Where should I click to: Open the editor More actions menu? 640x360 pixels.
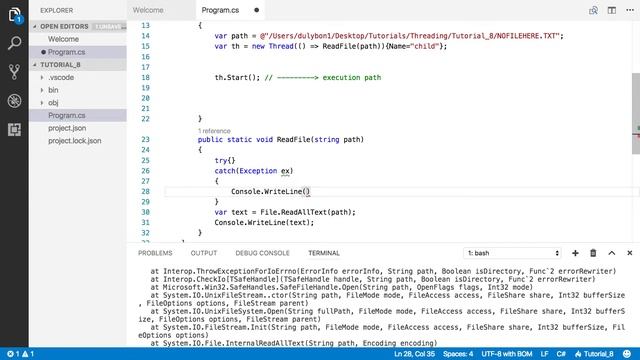point(630,10)
